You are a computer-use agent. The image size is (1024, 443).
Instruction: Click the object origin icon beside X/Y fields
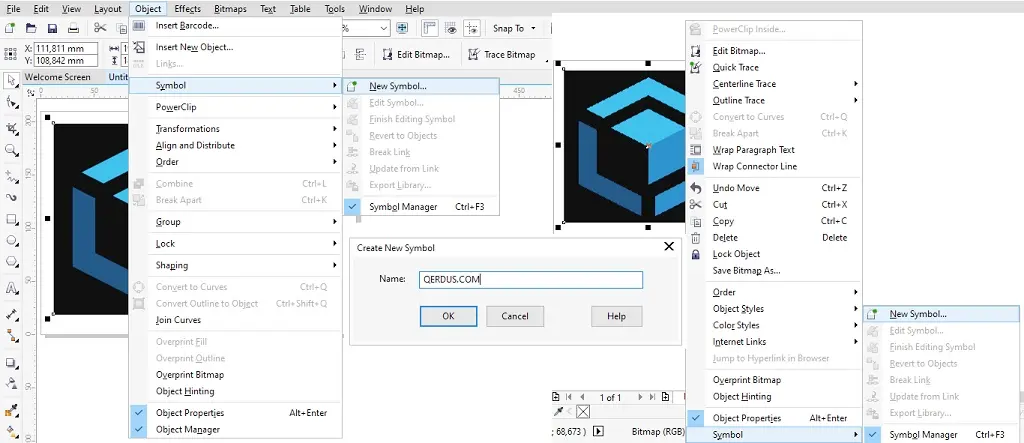[x=9, y=54]
